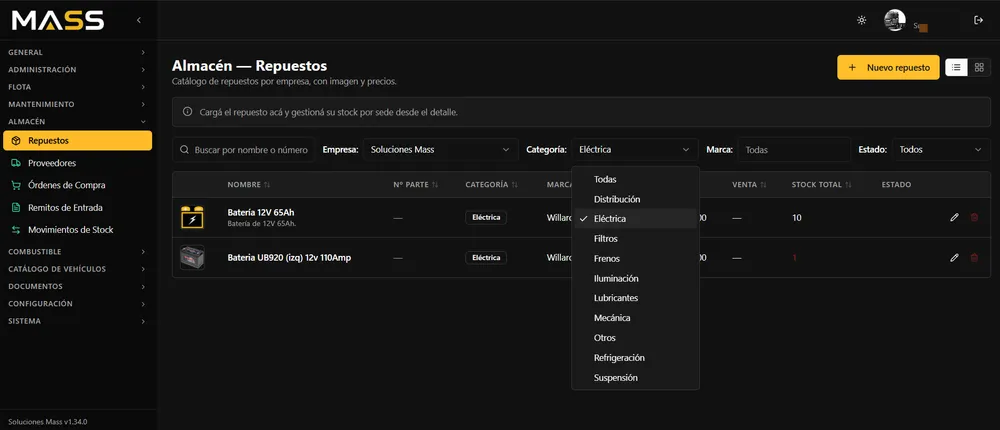Viewport: 1000px width, 430px height.
Task: Click the Nuevo repuesto button
Action: coord(888,67)
